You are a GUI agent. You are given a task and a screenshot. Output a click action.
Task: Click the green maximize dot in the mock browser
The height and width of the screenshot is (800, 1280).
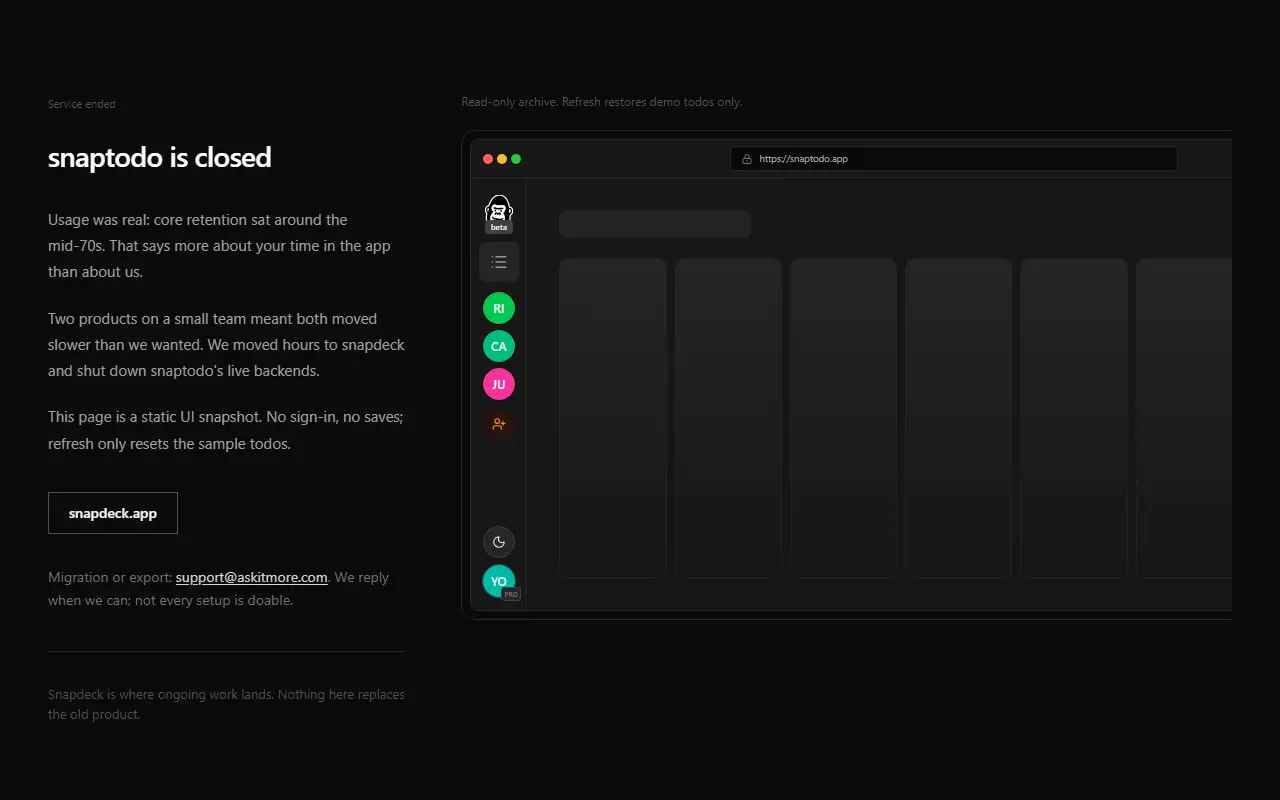(516, 159)
